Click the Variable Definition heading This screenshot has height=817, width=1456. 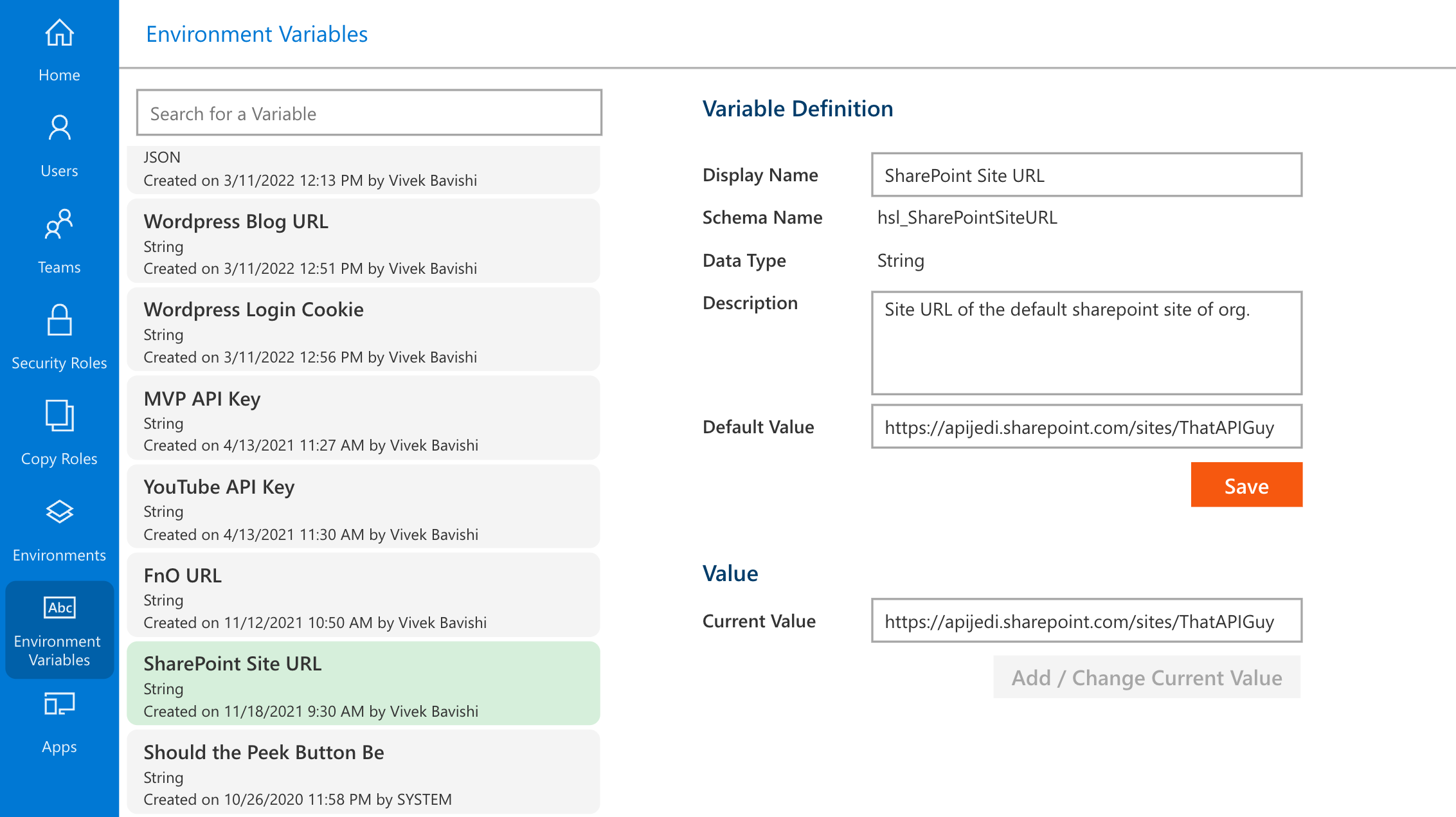pyautogui.click(x=798, y=109)
